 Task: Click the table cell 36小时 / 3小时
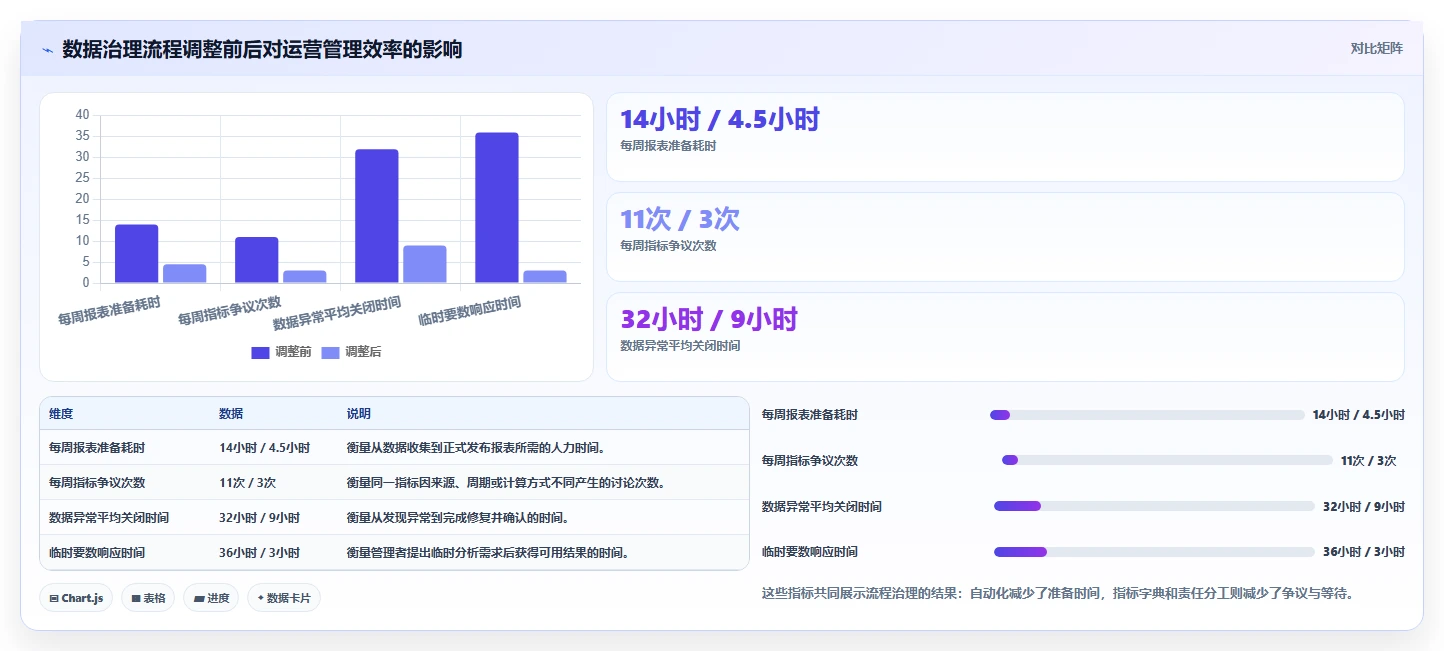[x=260, y=553]
